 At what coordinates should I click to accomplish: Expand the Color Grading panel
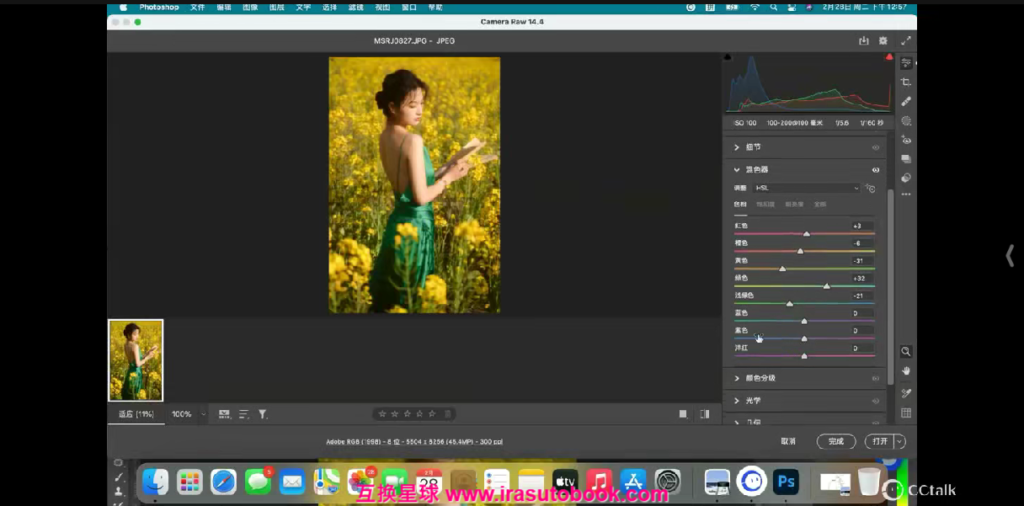click(737, 379)
